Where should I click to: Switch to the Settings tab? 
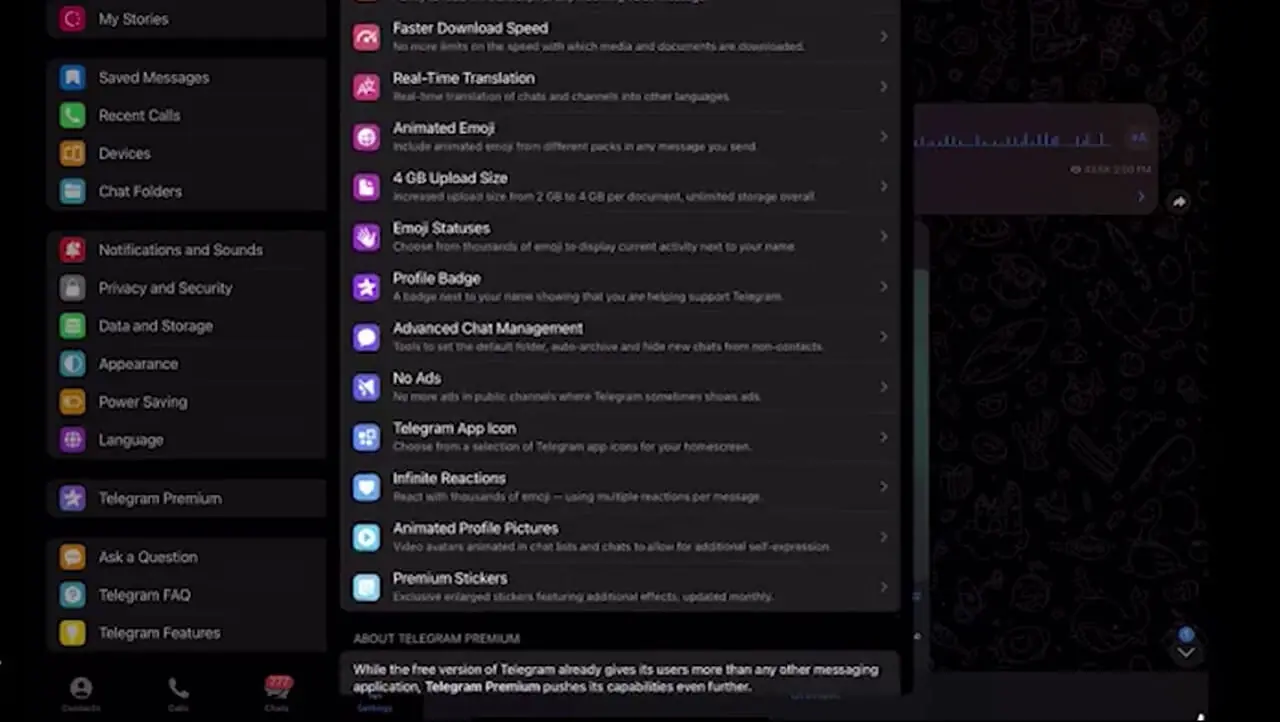pyautogui.click(x=375, y=701)
